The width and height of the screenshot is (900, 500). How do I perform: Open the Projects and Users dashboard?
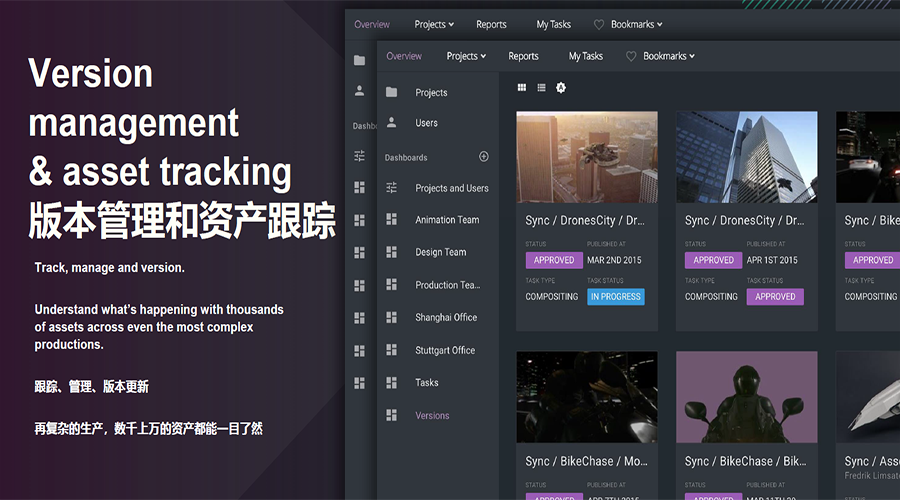[x=452, y=188]
